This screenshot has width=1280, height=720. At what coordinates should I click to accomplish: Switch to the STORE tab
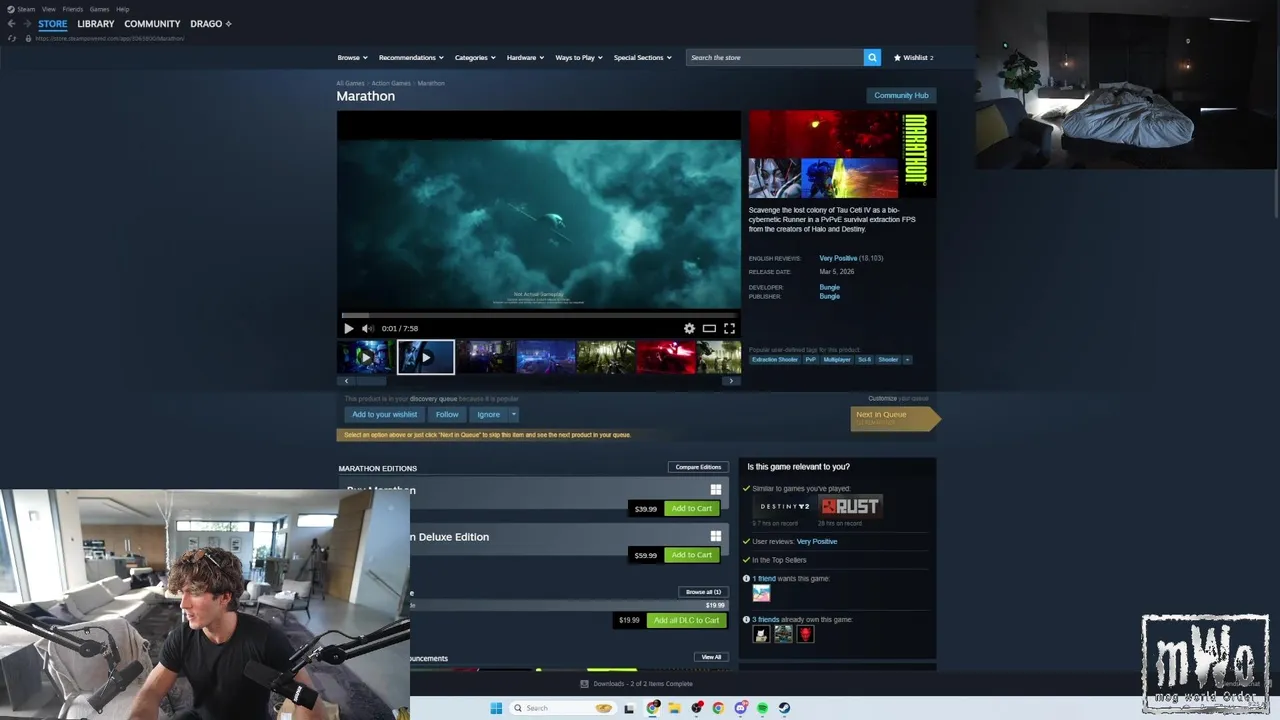click(53, 23)
